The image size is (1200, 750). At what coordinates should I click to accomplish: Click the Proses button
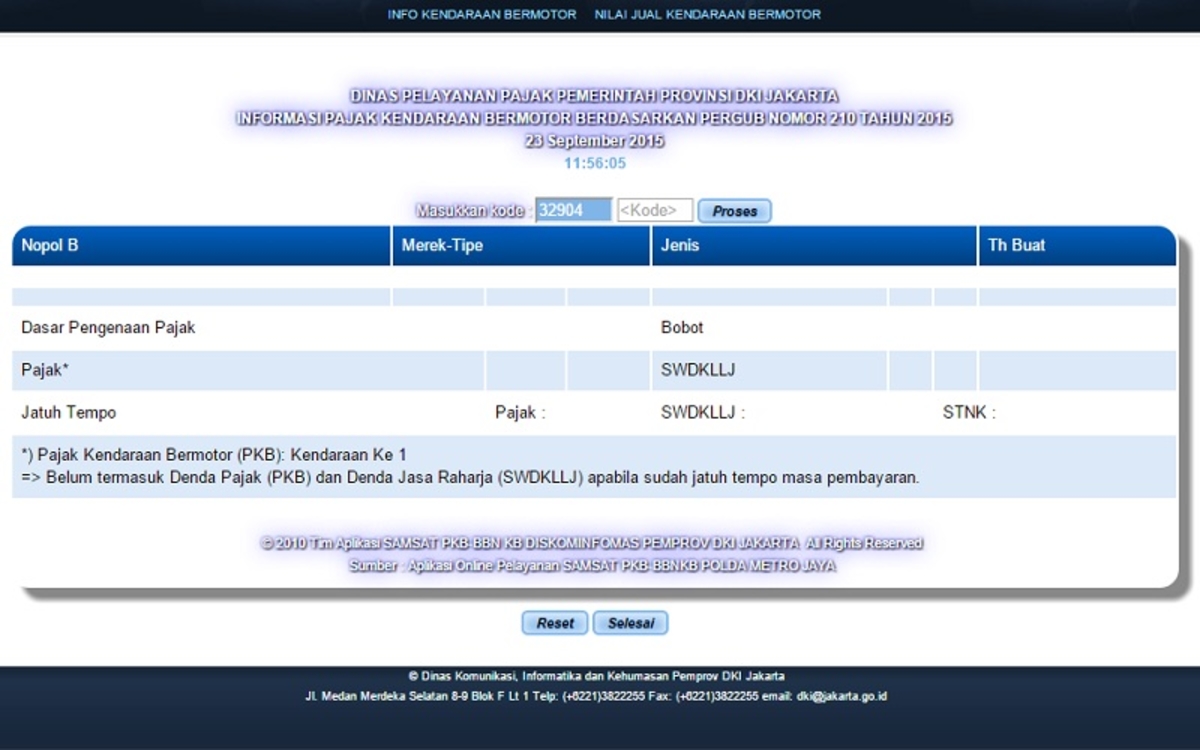pos(734,211)
